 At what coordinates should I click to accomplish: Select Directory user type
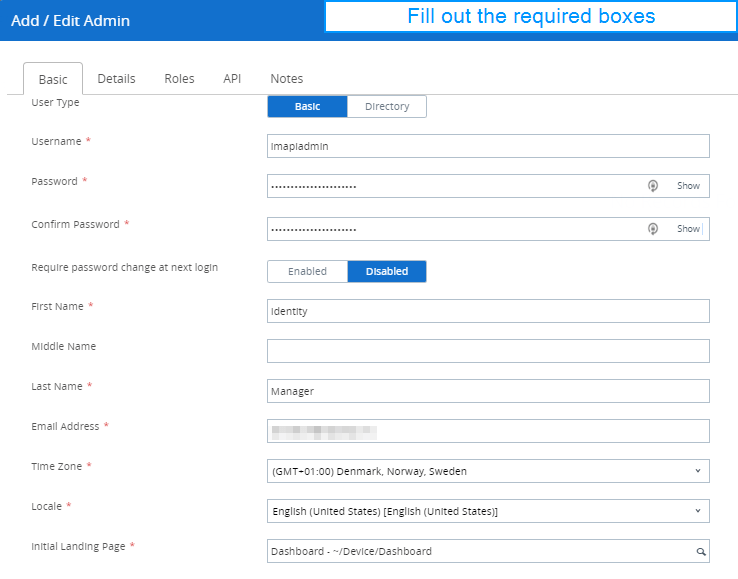pyautogui.click(x=387, y=107)
